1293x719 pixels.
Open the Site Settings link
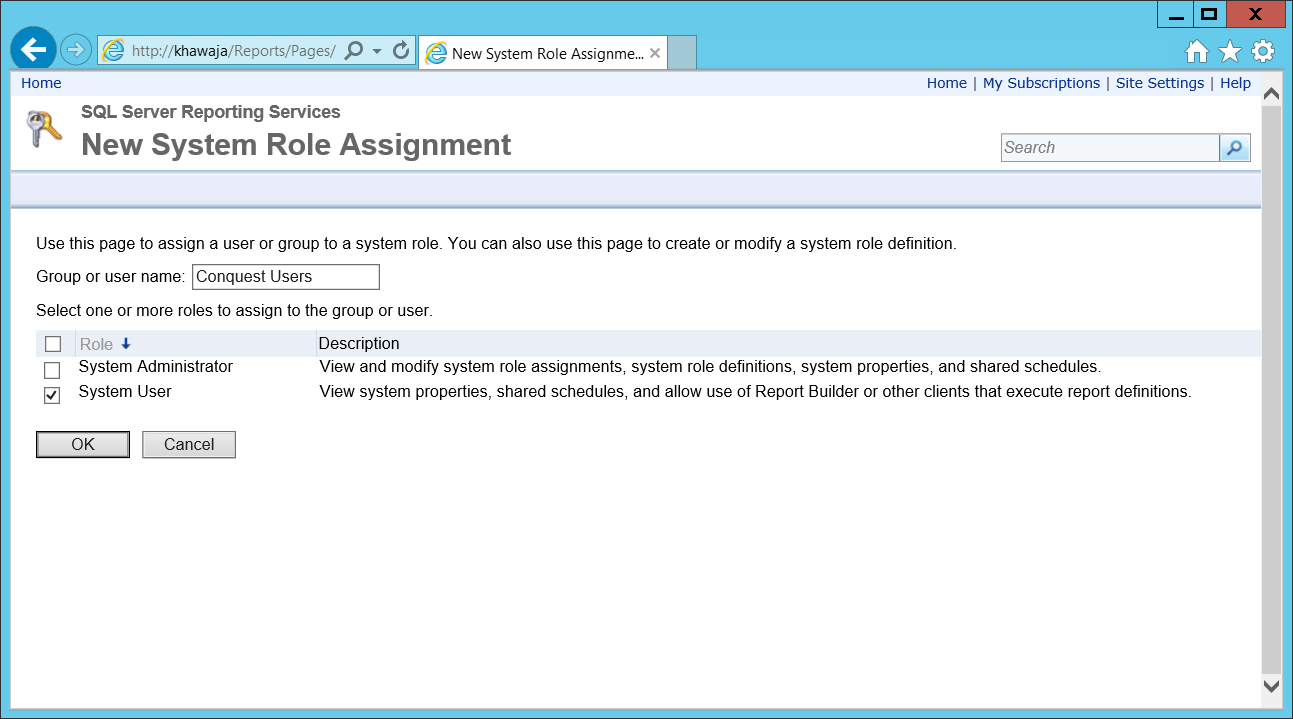(1160, 83)
